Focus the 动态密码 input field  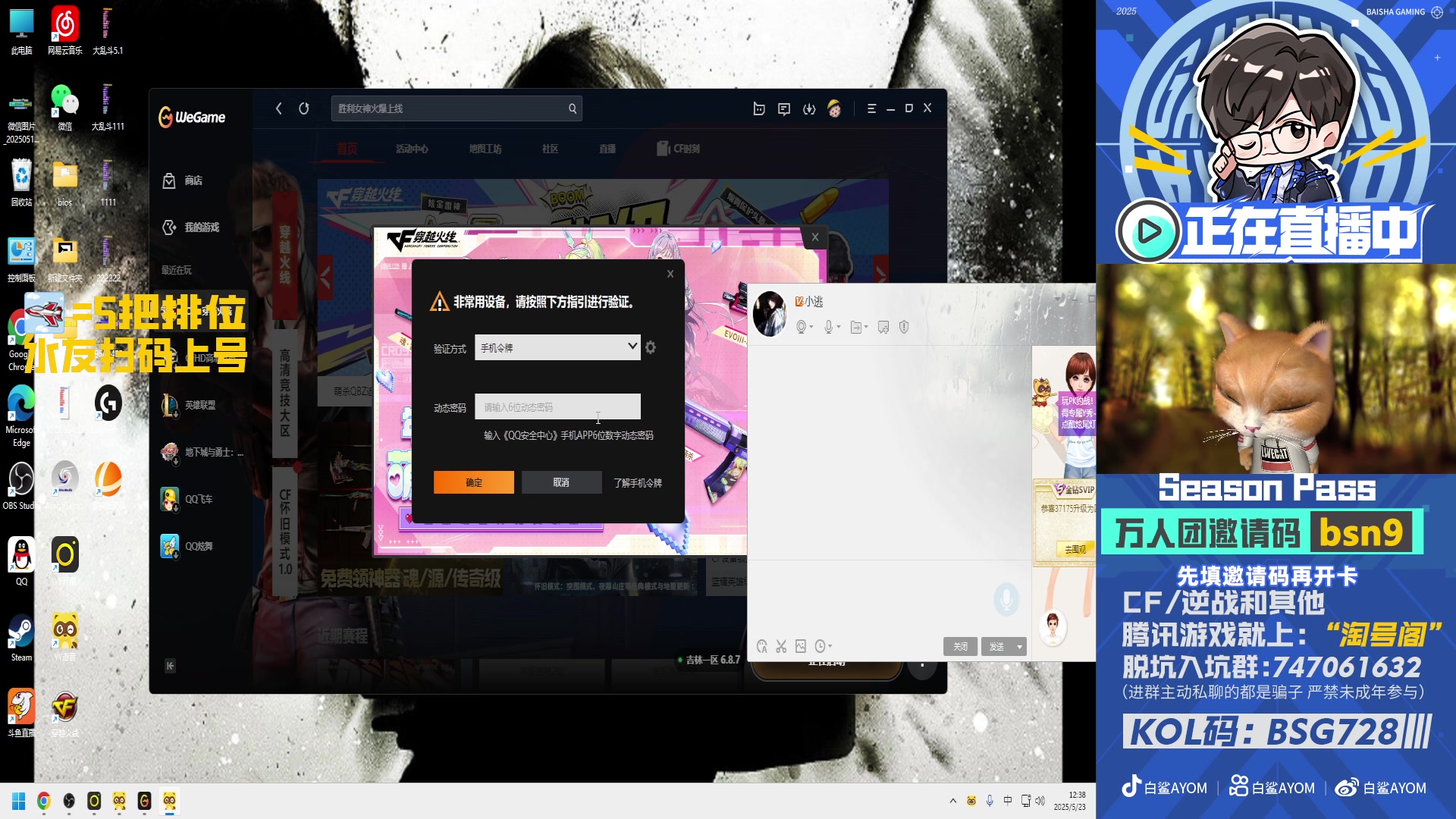[557, 406]
